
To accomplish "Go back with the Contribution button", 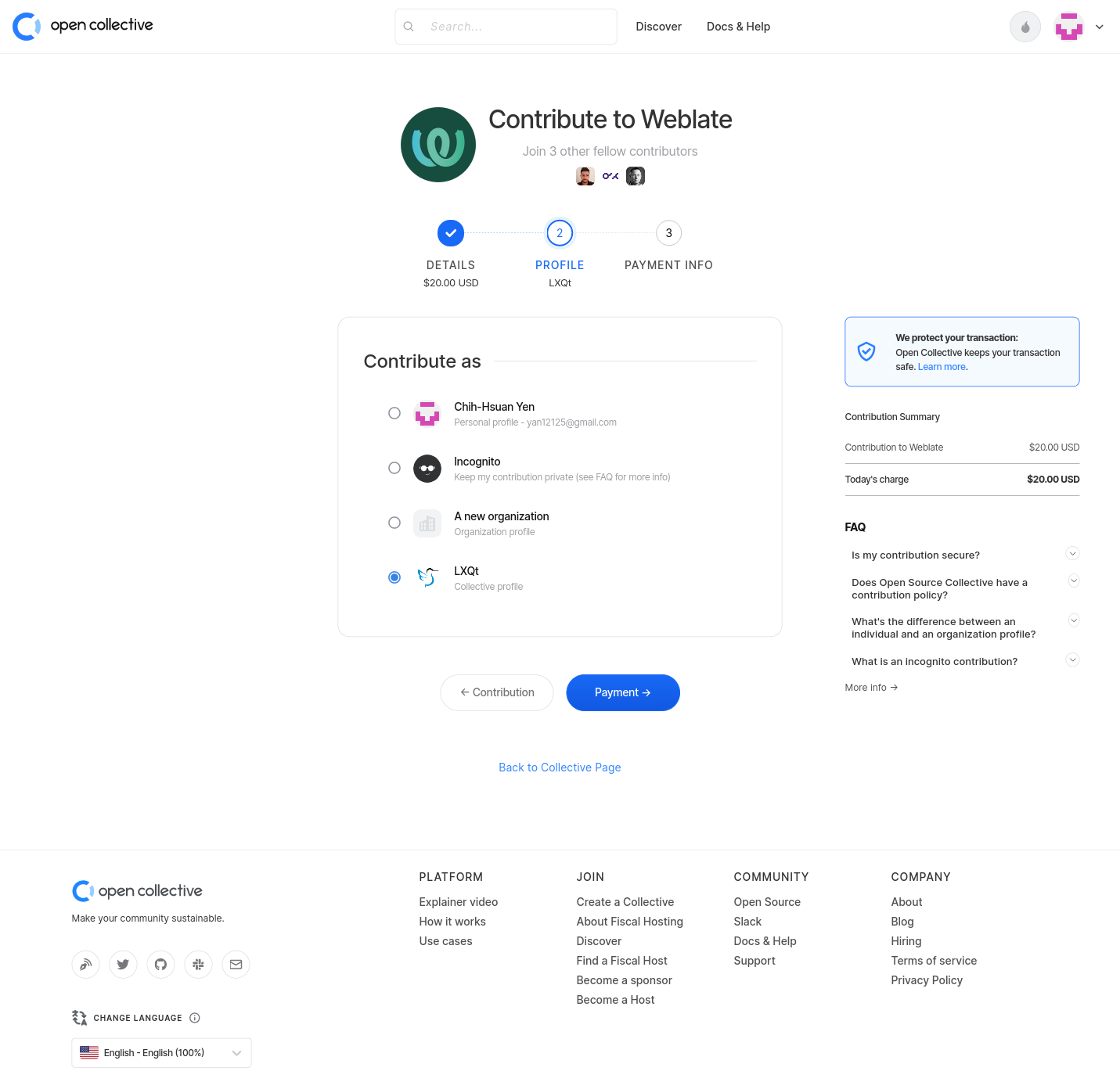I will (497, 692).
